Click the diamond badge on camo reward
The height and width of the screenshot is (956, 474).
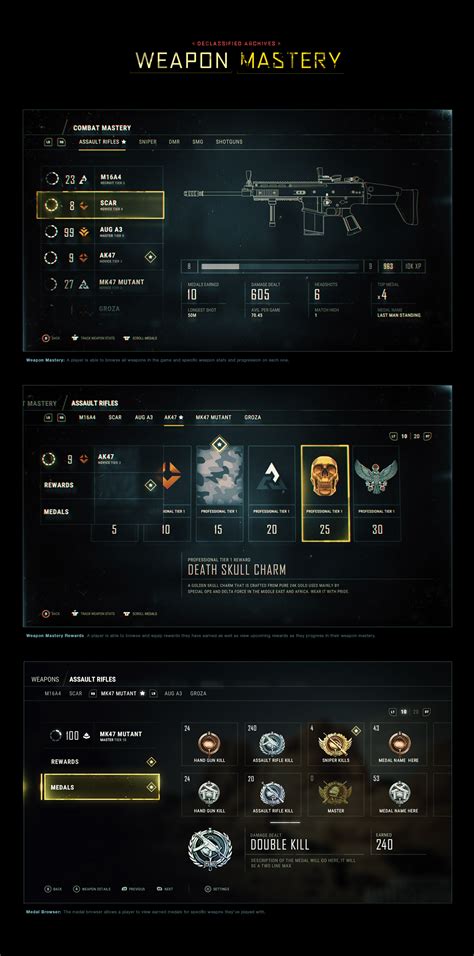[x=219, y=445]
